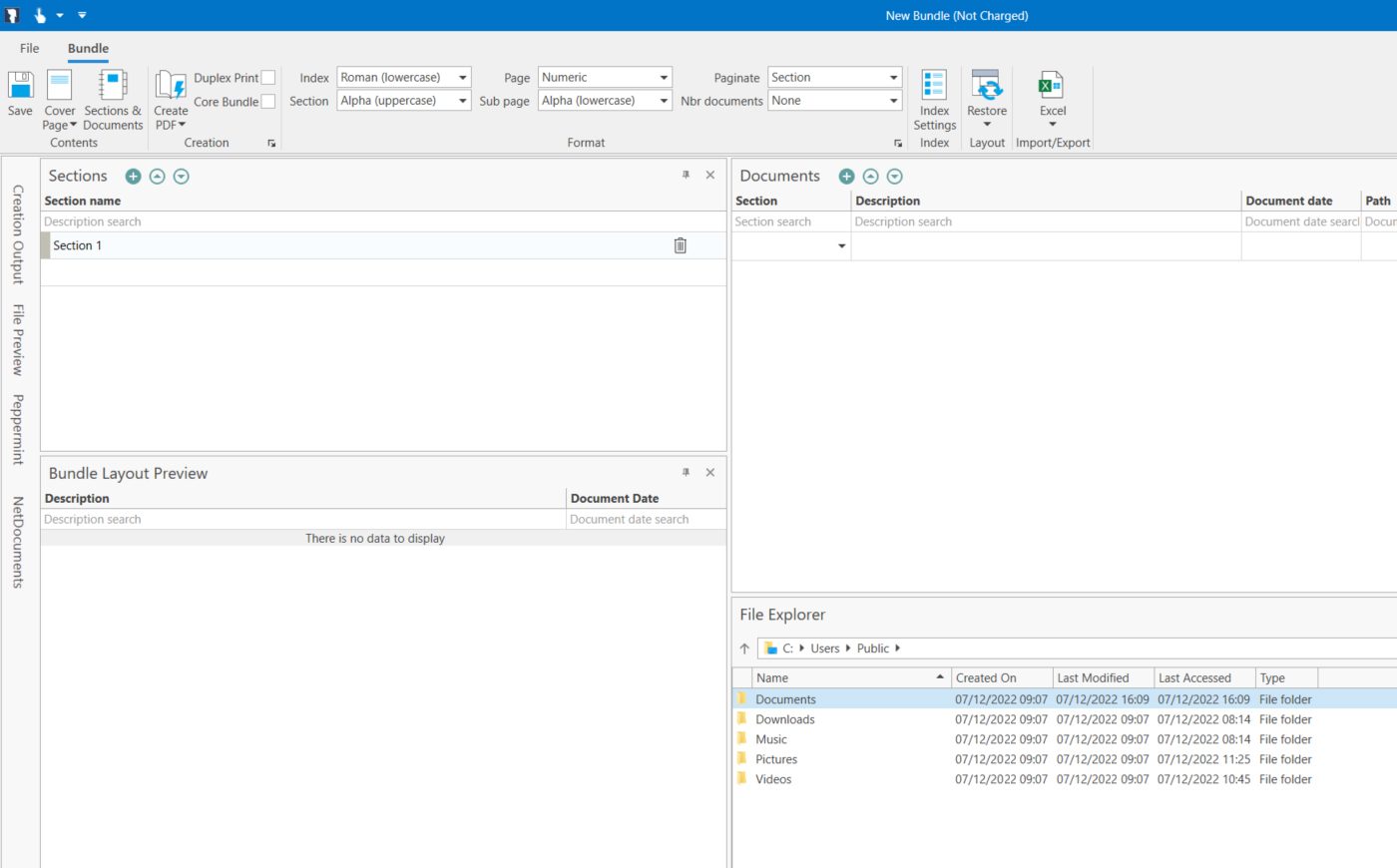The height and width of the screenshot is (868, 1397).
Task: Toggle the Core Bundle checkbox
Action: [267, 102]
